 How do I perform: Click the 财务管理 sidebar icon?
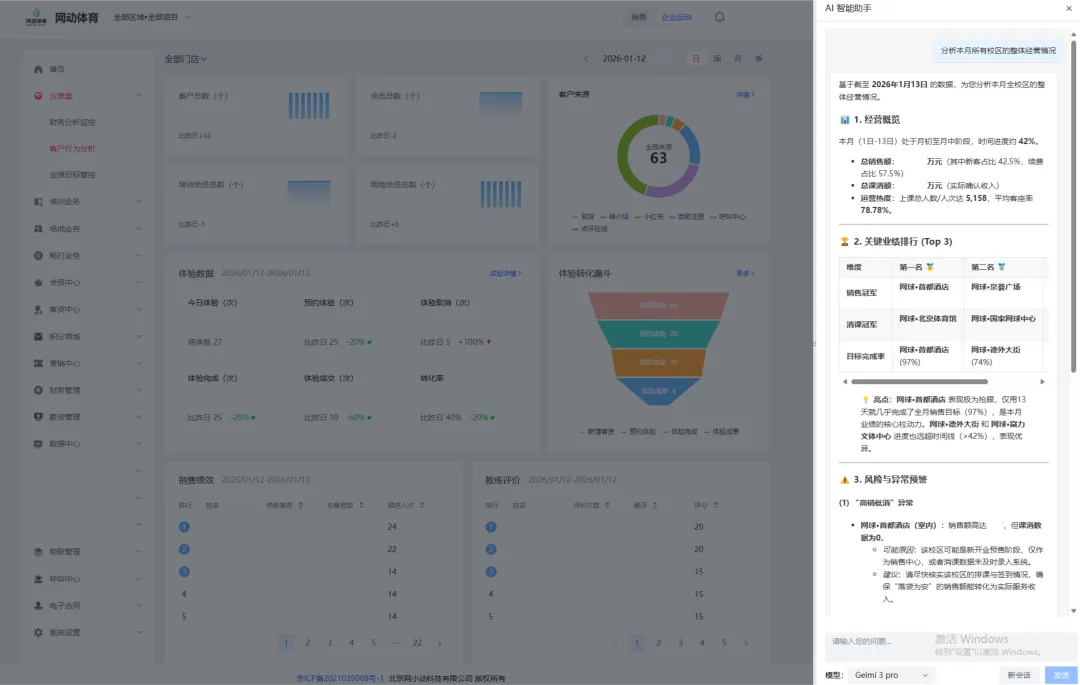pyautogui.click(x=38, y=390)
